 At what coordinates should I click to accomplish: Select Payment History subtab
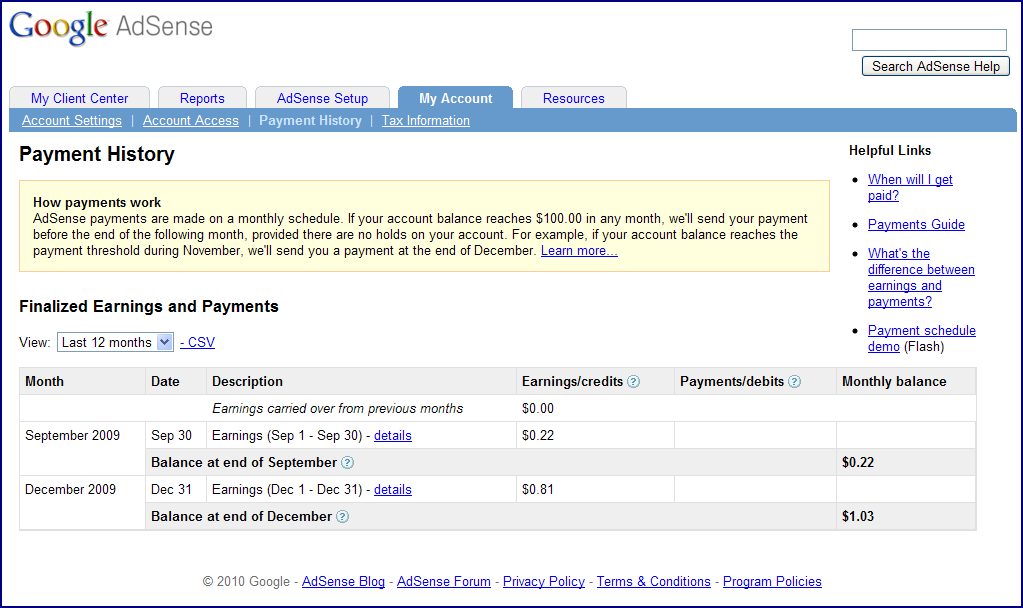[x=310, y=121]
